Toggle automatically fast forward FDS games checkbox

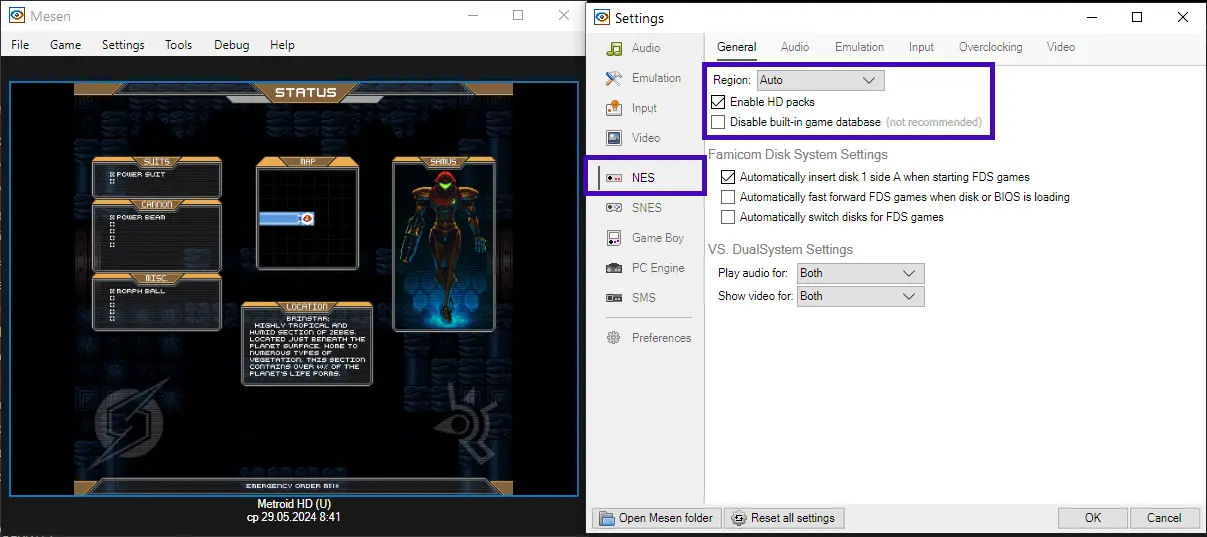click(x=728, y=197)
